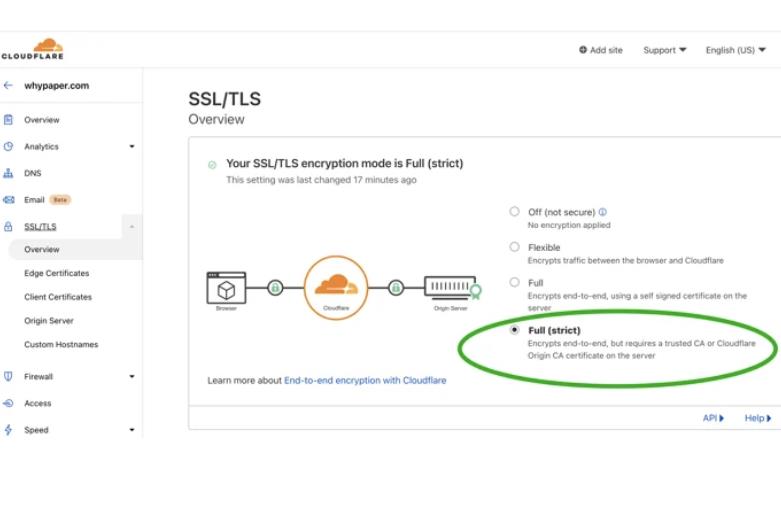Choose the Full encryption radio option

coord(514,283)
